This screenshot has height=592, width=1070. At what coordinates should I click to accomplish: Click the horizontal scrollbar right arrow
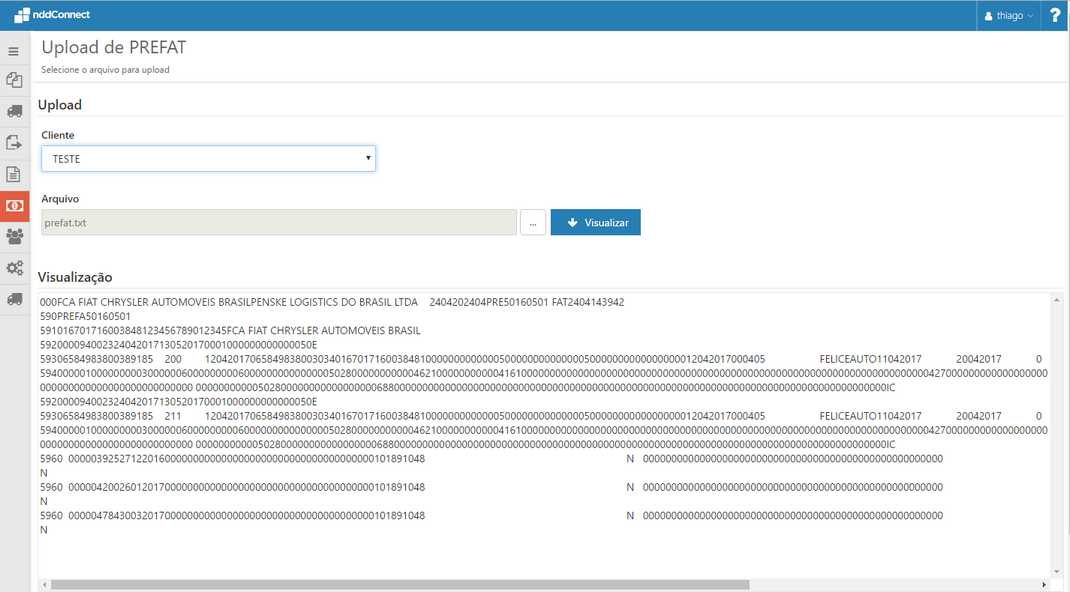pos(1044,584)
